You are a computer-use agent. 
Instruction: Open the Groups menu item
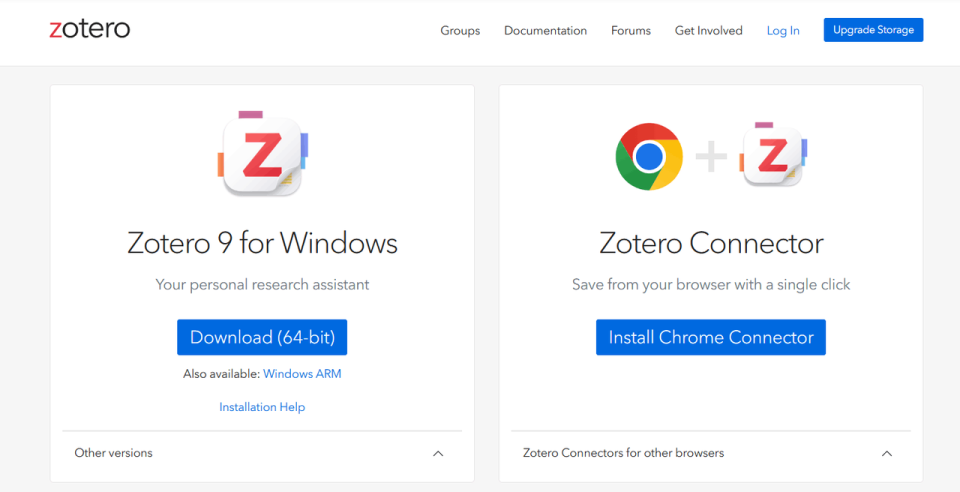coord(460,31)
